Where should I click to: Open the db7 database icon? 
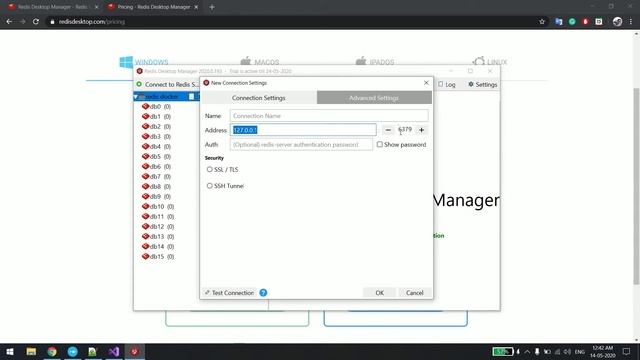(145, 176)
